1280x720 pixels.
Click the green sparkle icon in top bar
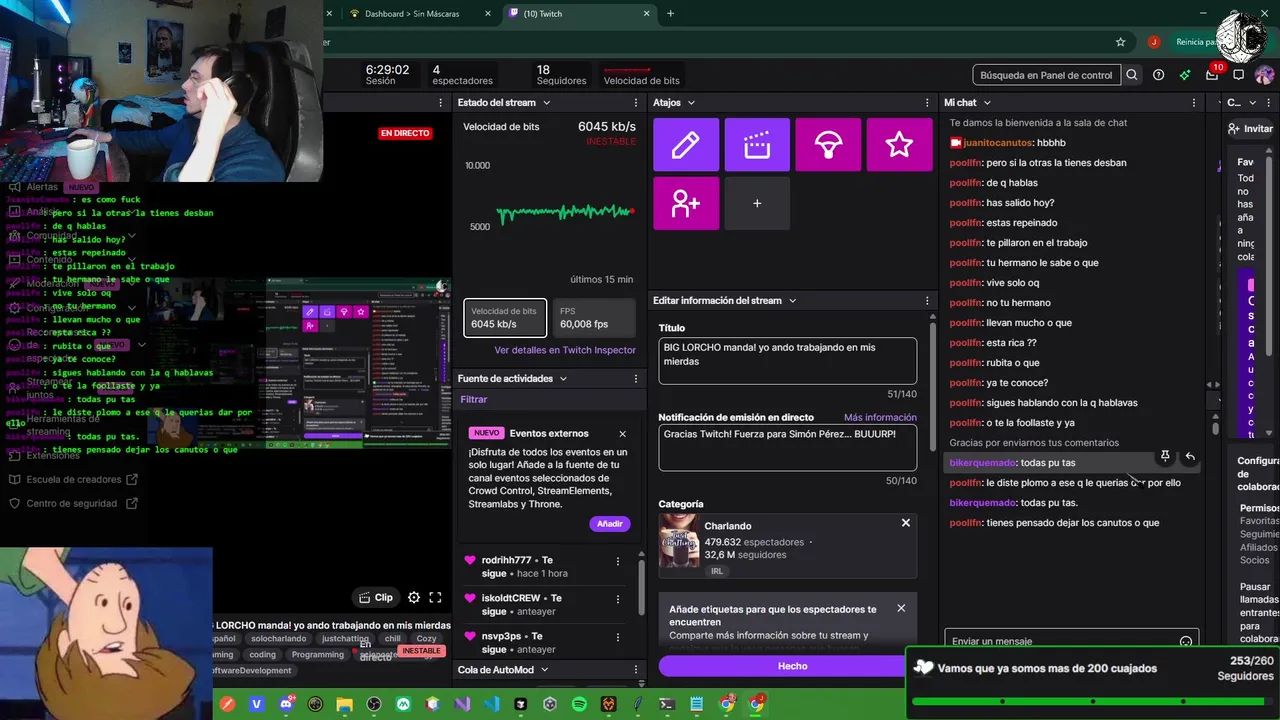[1185, 75]
